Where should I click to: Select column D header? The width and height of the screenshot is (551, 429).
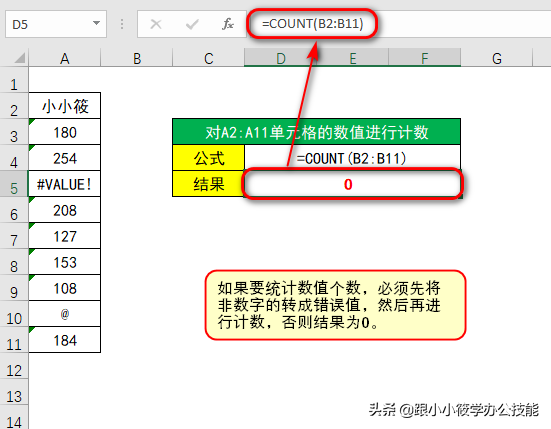point(280,58)
